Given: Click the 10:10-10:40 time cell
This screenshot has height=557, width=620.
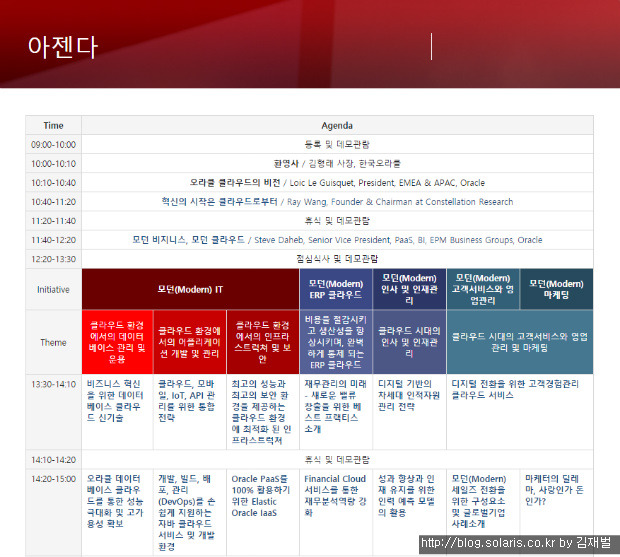Looking at the screenshot, I should (53, 183).
